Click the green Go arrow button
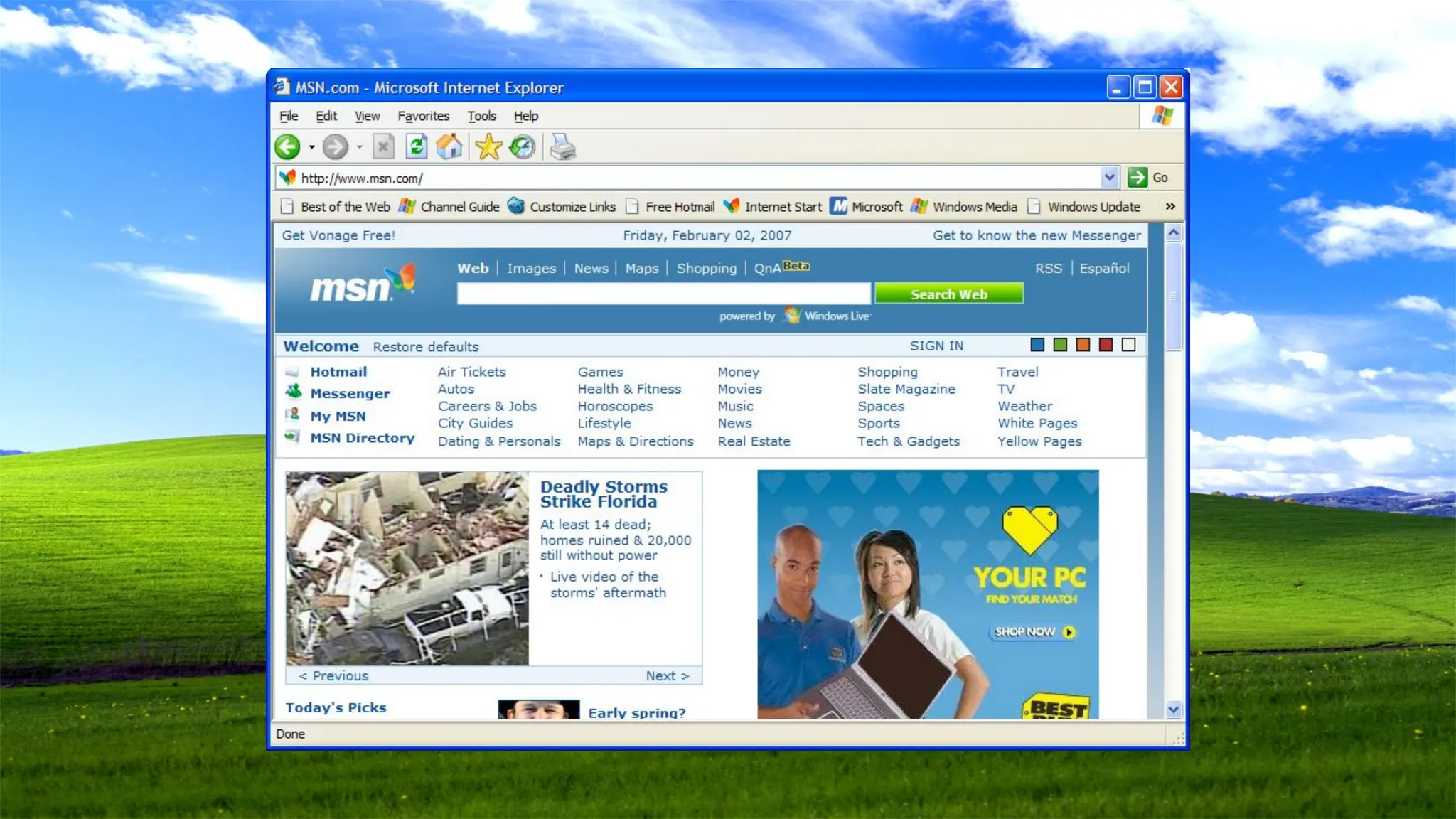 tap(1137, 178)
